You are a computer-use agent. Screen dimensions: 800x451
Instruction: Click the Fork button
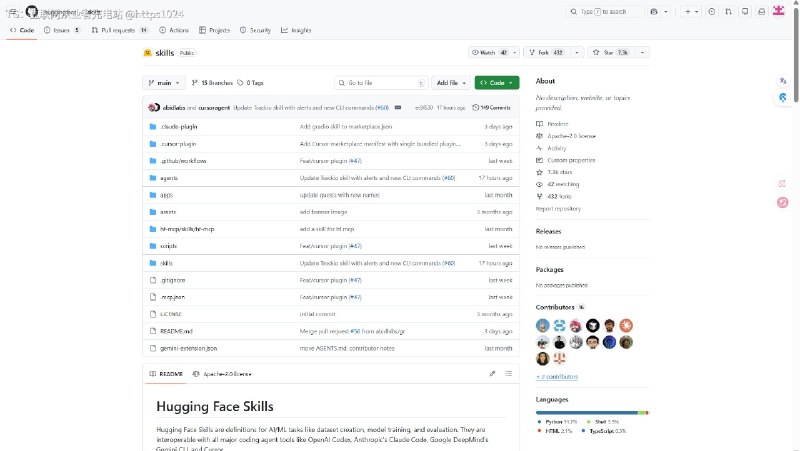(547, 52)
